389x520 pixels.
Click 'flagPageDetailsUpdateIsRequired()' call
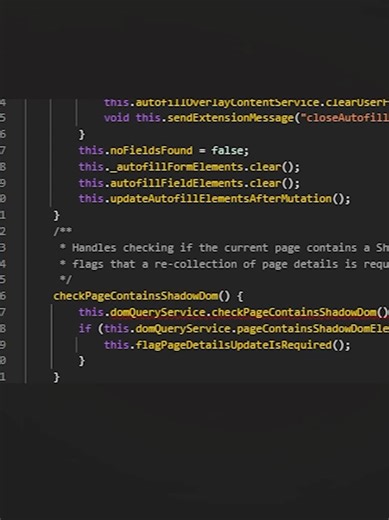pyautogui.click(x=240, y=345)
